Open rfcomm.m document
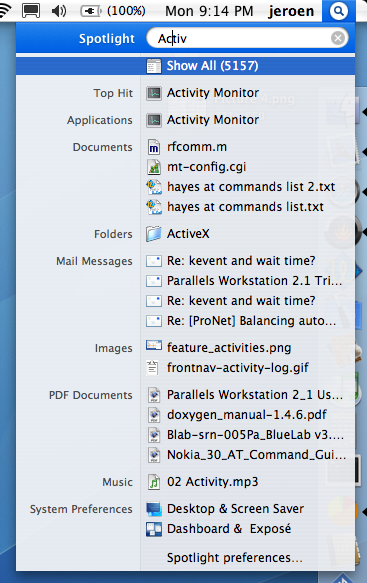This screenshot has height=583, width=367. click(x=197, y=147)
